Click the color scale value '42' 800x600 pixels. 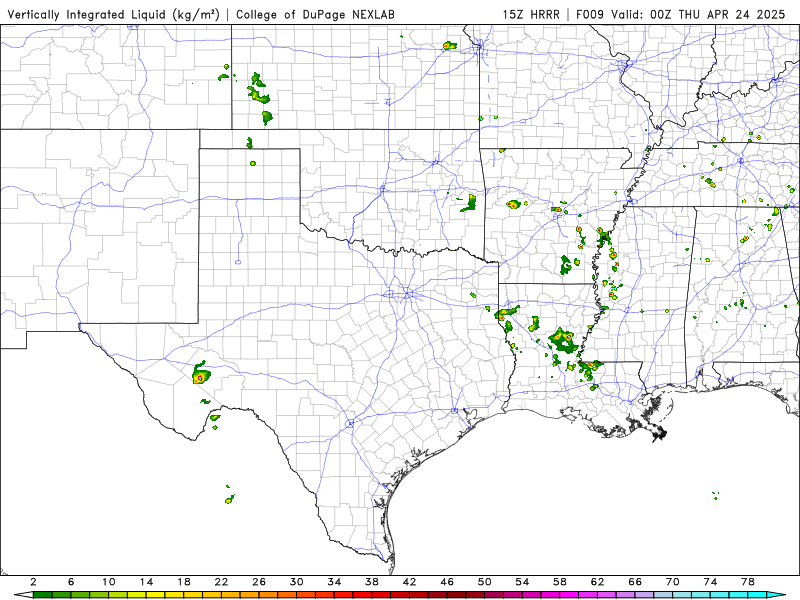[410, 582]
